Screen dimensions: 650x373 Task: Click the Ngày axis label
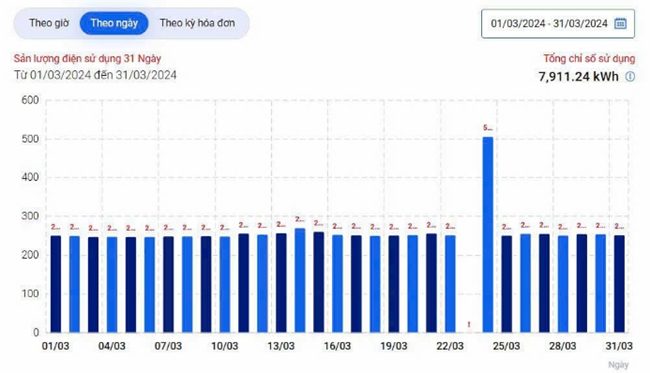click(618, 365)
